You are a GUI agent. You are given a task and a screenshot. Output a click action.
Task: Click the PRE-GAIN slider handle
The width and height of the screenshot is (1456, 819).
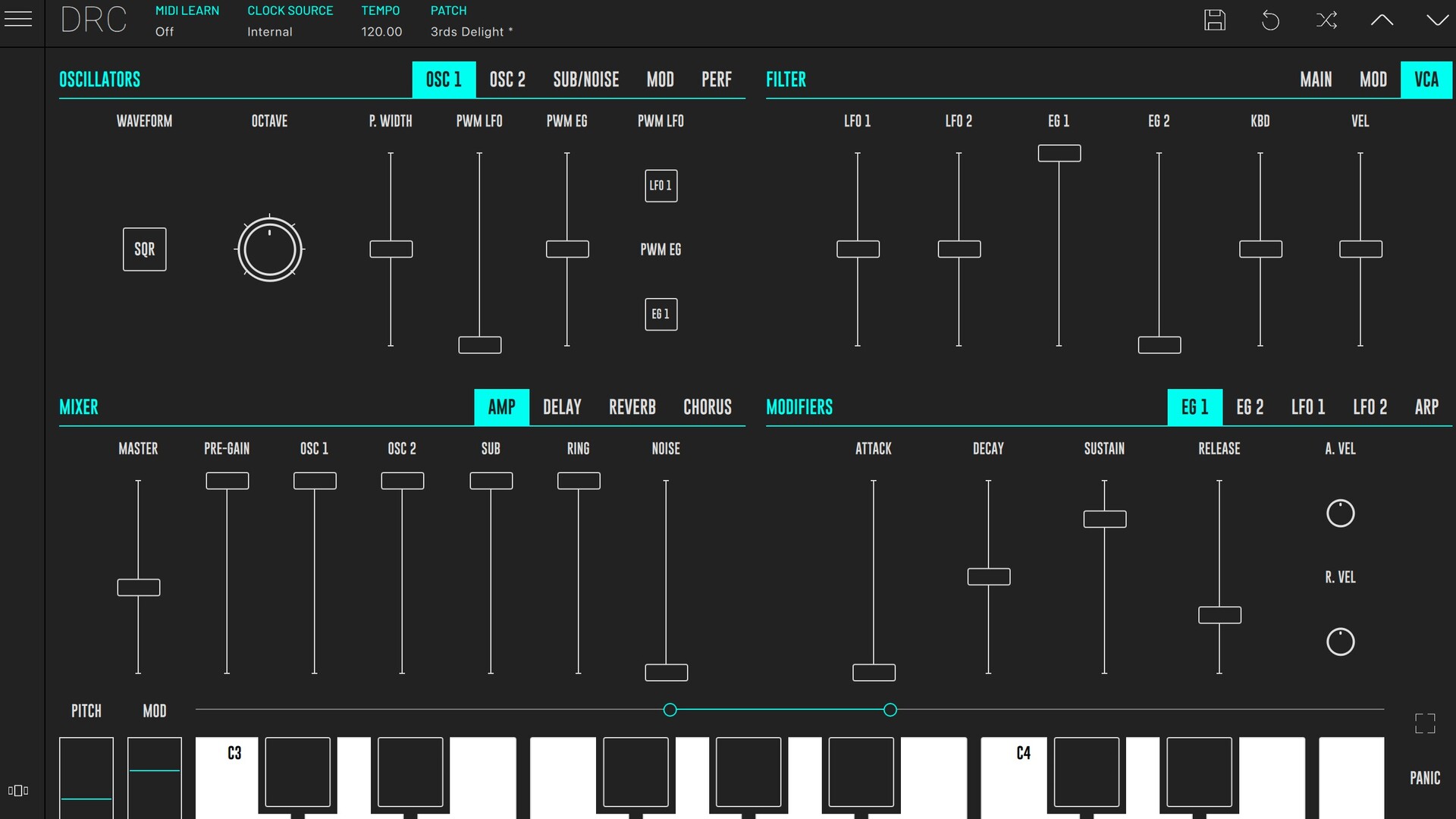coord(227,481)
